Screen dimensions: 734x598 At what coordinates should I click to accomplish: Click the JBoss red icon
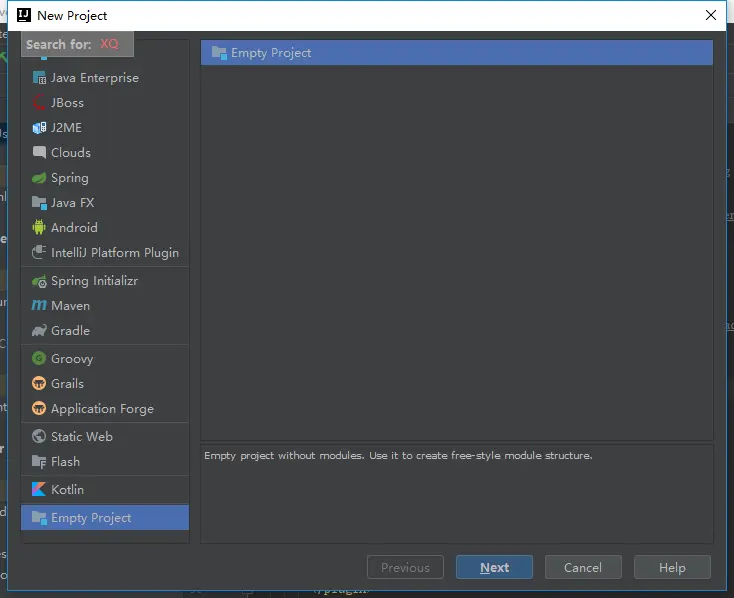tap(39, 103)
